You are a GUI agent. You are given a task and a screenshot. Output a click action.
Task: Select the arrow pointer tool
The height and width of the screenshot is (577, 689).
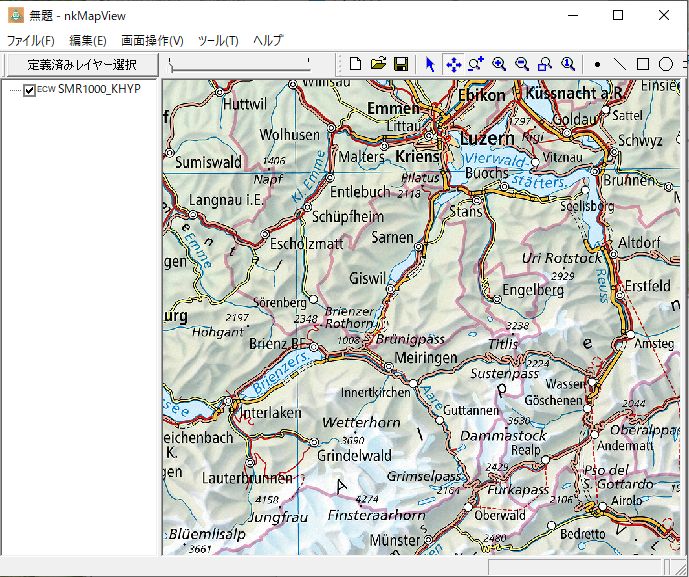(x=430, y=64)
